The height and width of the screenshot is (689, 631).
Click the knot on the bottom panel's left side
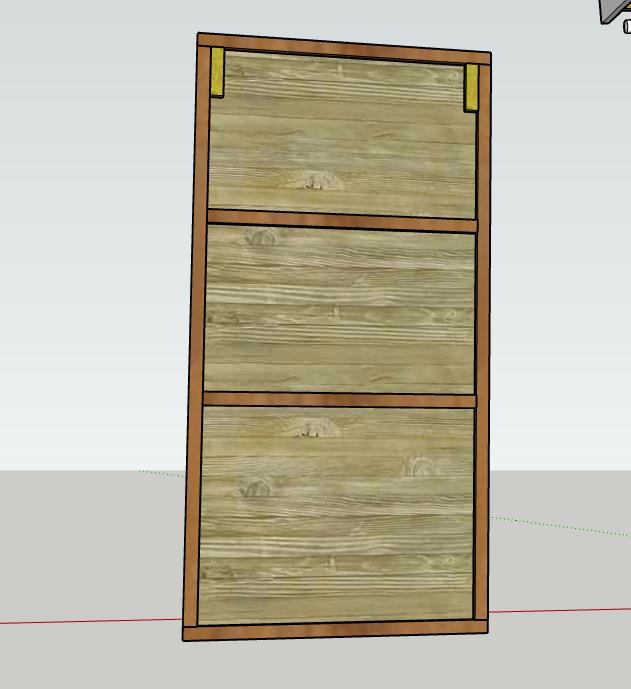click(x=256, y=488)
